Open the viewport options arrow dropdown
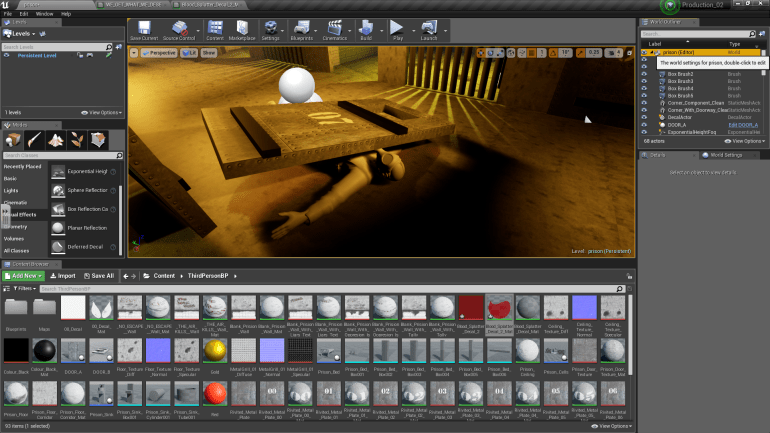Image resolution: width=770 pixels, height=433 pixels. tap(134, 53)
